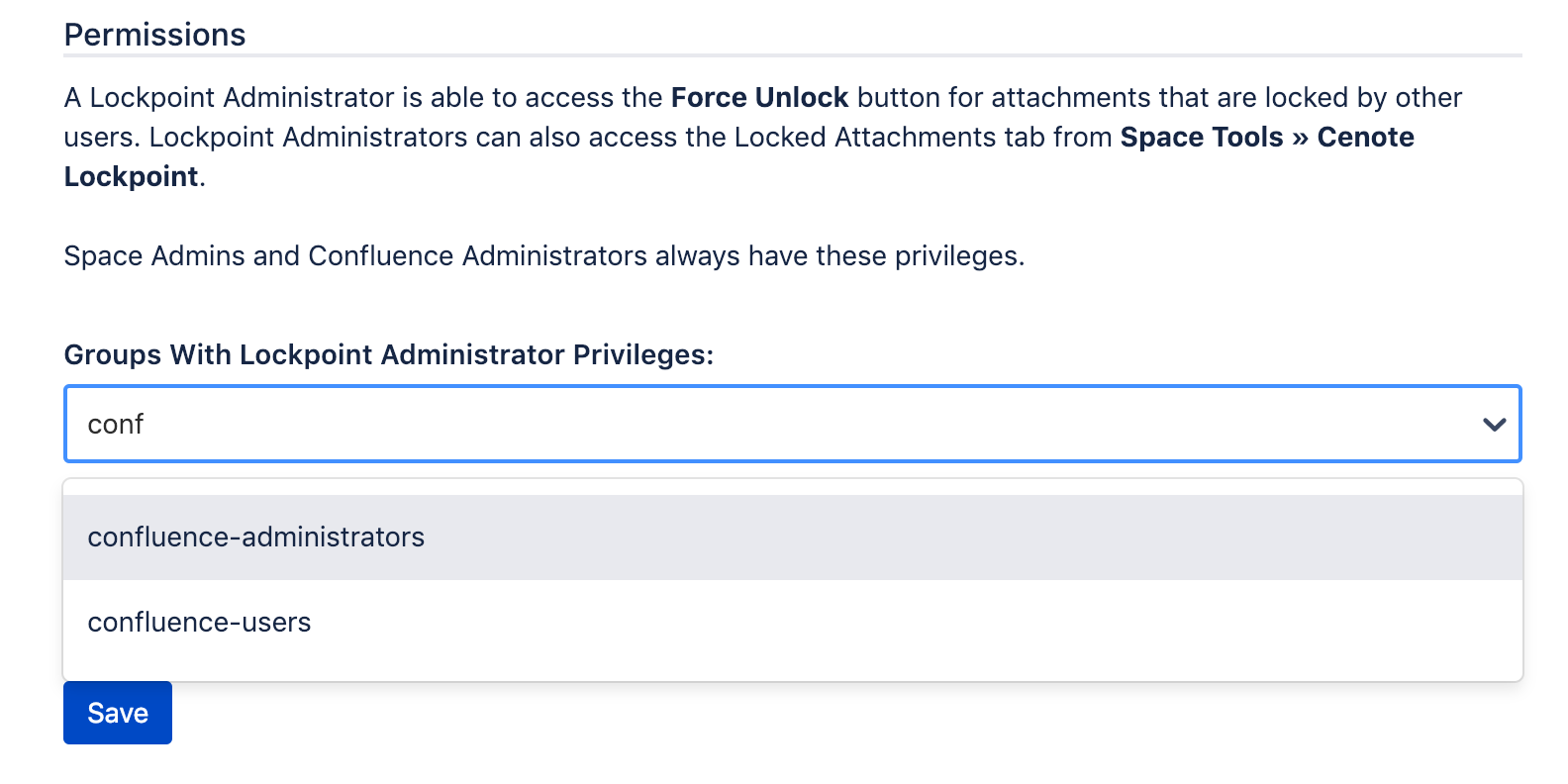Select confluence-administrators from the suggestion list
This screenshot has height=784, width=1568.
[255, 537]
